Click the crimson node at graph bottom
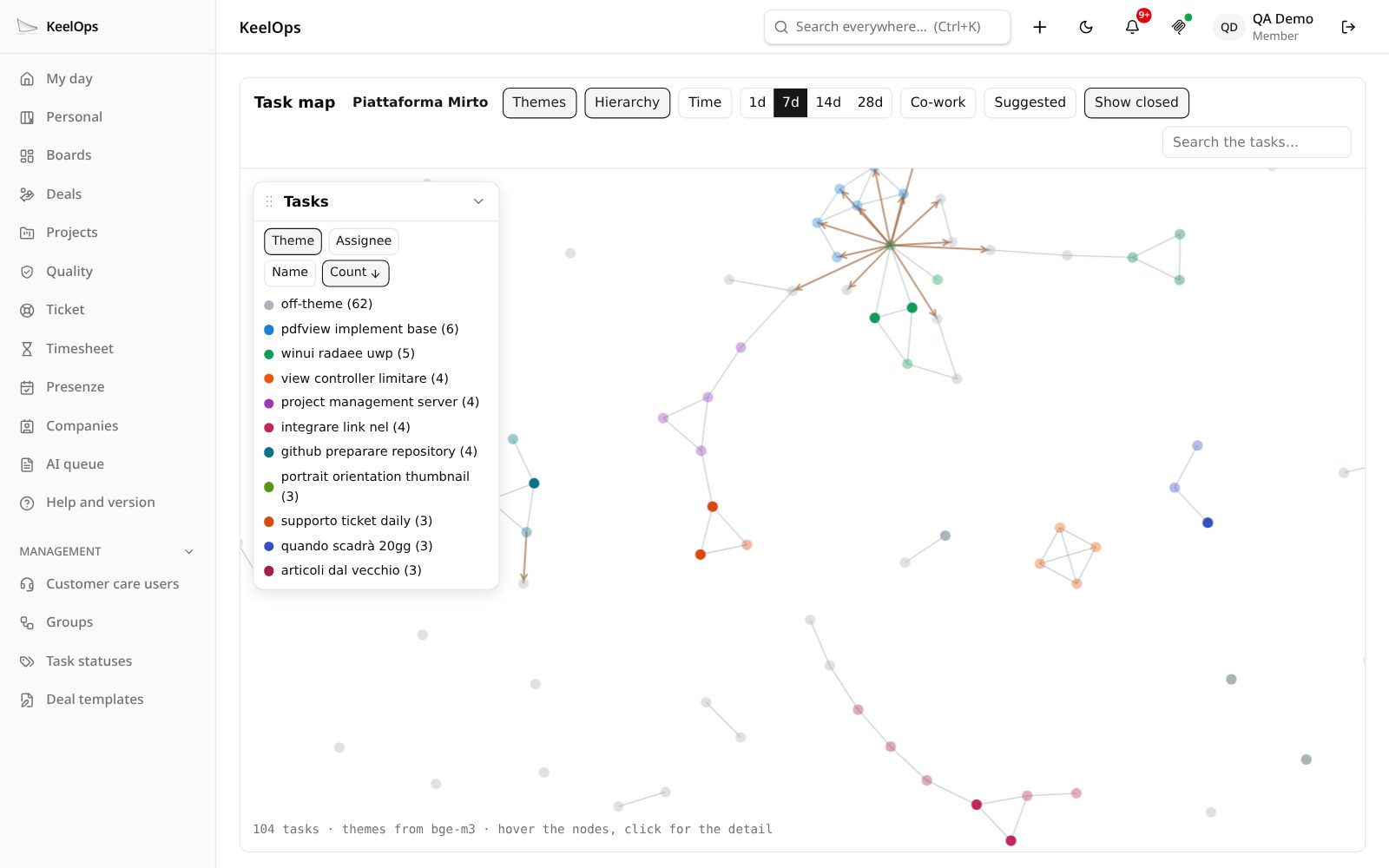1389x868 pixels. (x=1010, y=840)
